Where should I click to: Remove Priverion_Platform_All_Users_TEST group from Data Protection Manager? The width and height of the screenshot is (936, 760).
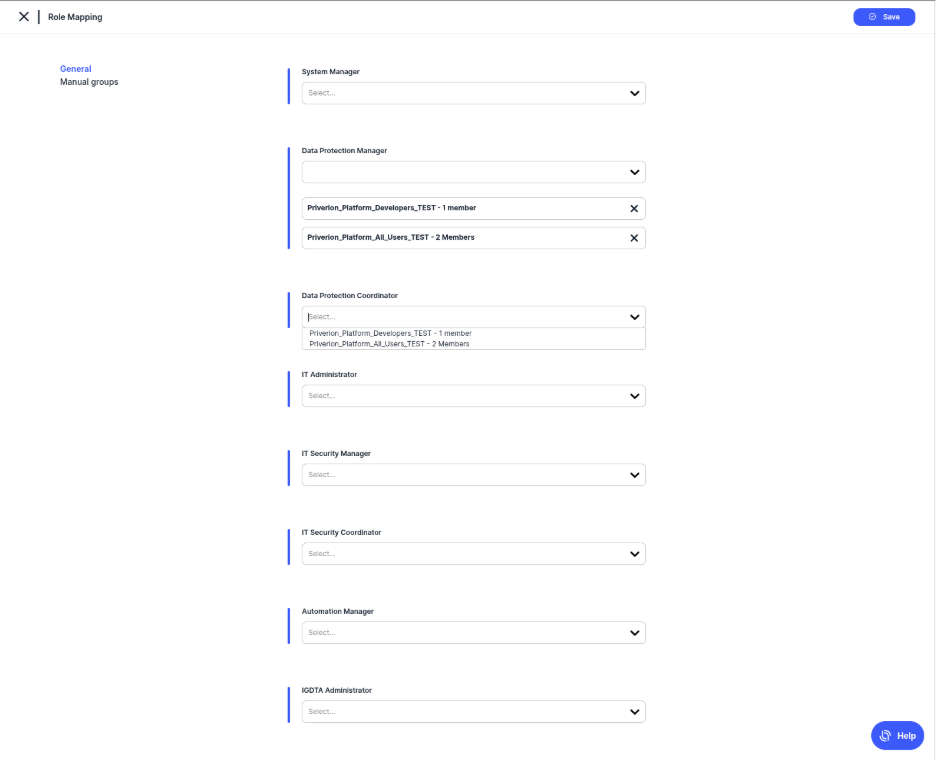pyautogui.click(x=634, y=238)
